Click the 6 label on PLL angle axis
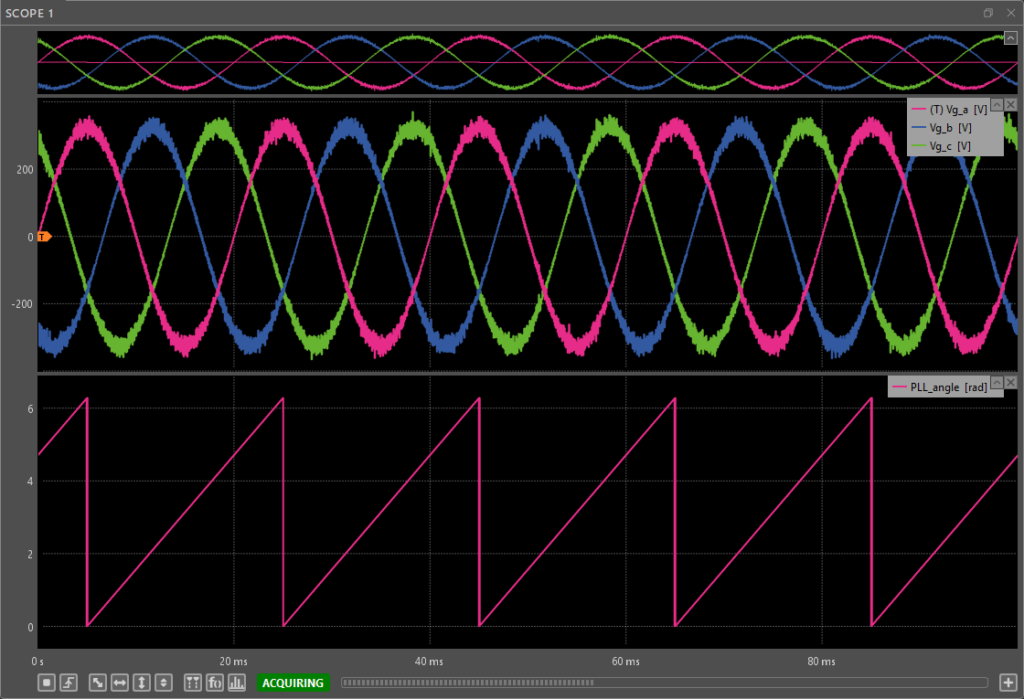This screenshot has width=1024, height=699. [x=31, y=409]
